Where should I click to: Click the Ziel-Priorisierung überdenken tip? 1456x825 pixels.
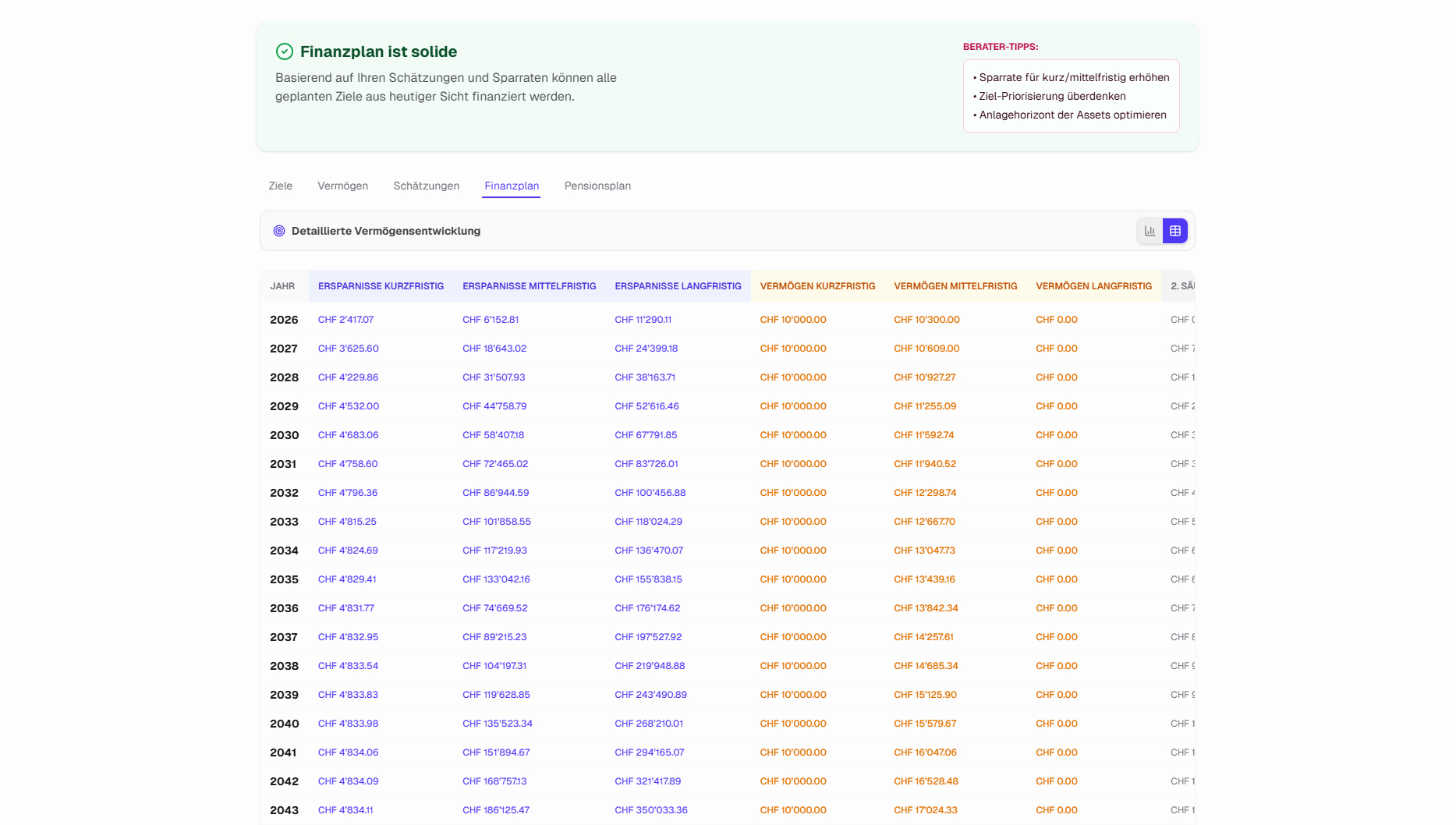pyautogui.click(x=1052, y=96)
